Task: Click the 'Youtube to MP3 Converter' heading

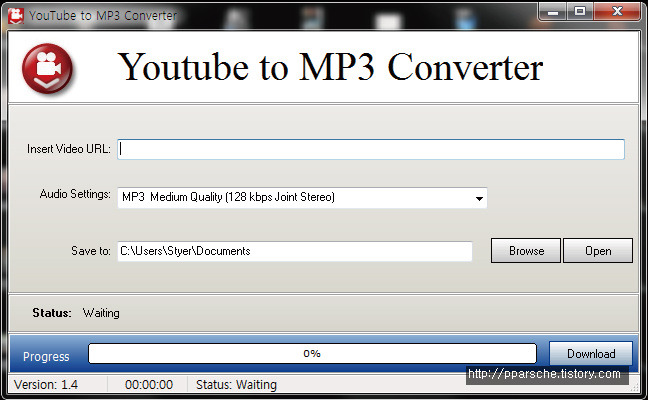Action: (330, 67)
